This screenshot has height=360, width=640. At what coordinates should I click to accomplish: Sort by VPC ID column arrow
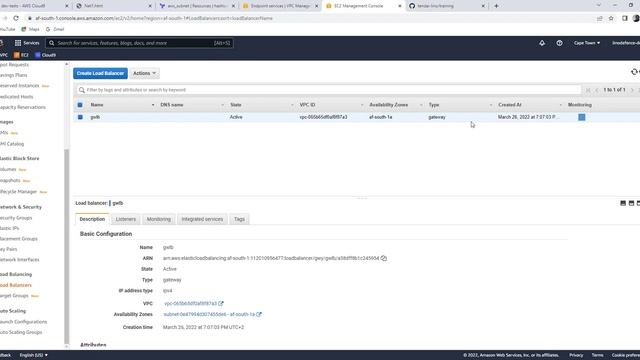(362, 105)
